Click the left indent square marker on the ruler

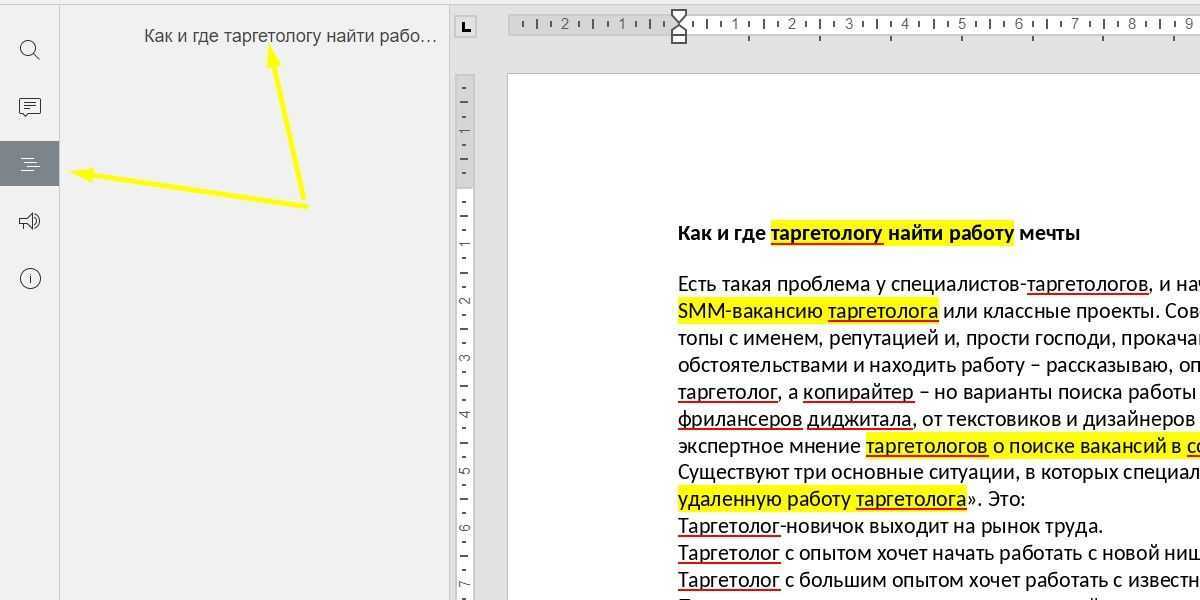pyautogui.click(x=679, y=38)
